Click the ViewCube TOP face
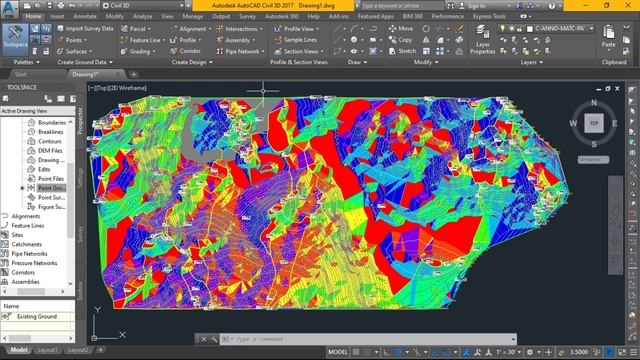 [594, 123]
